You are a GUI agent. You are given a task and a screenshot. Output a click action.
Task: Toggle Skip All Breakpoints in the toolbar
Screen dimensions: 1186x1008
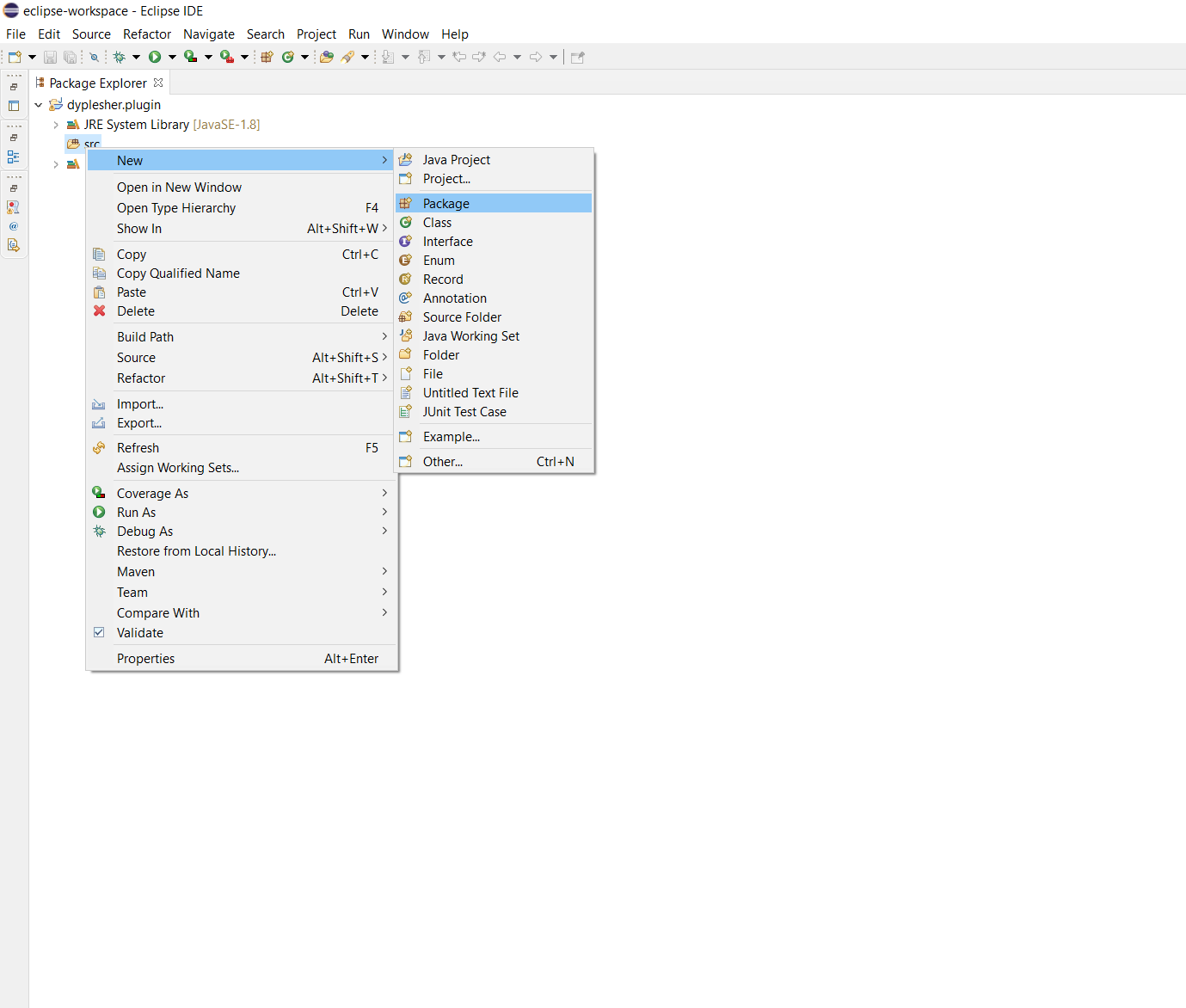click(95, 57)
